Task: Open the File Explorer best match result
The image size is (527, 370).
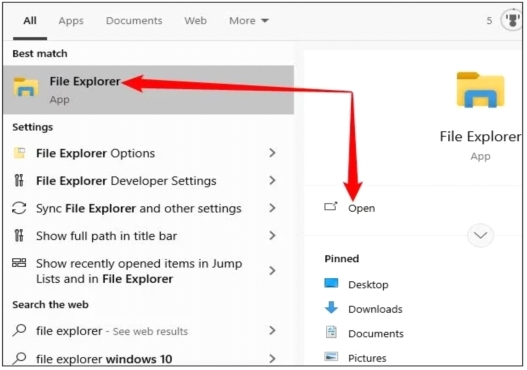Action: coord(148,90)
